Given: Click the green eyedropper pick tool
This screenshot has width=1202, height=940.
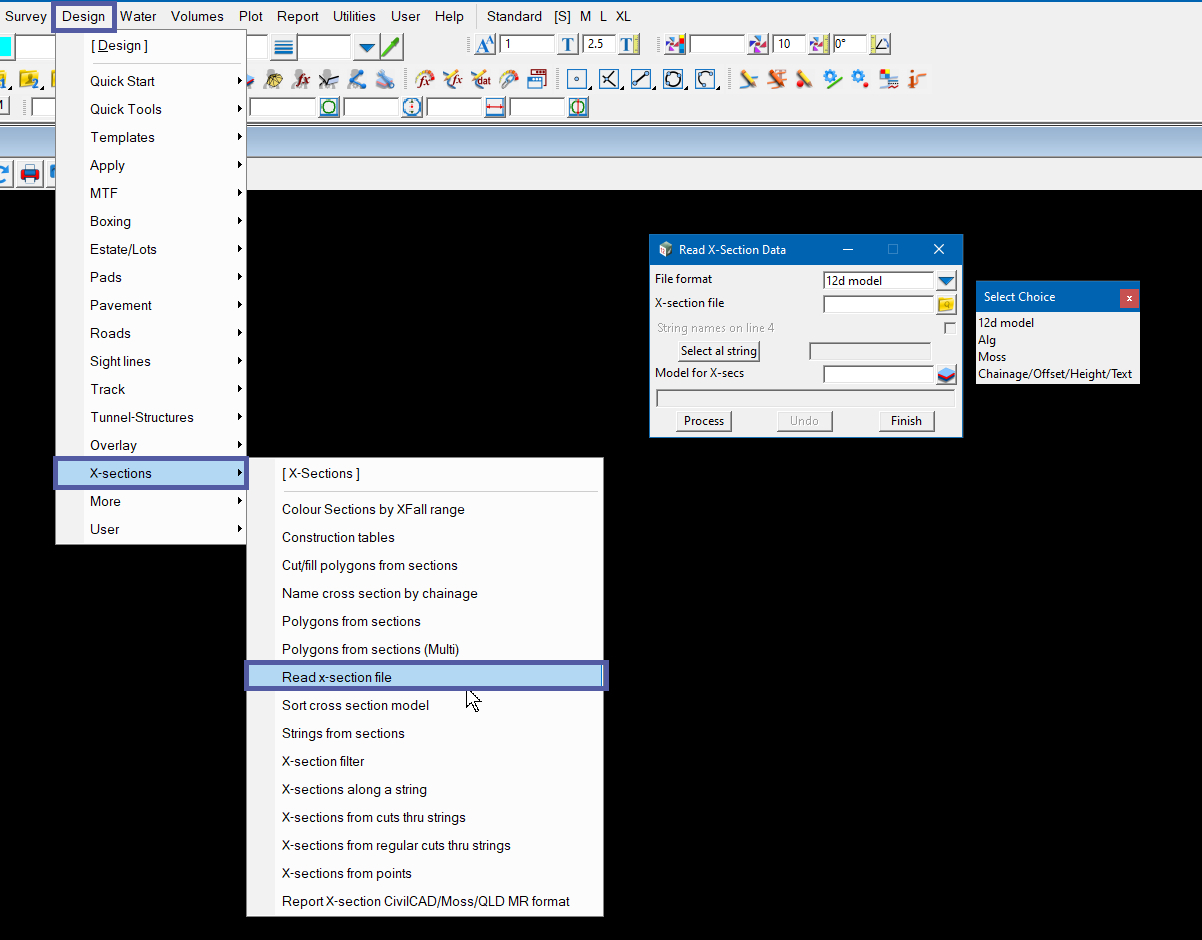Looking at the screenshot, I should tap(391, 47).
